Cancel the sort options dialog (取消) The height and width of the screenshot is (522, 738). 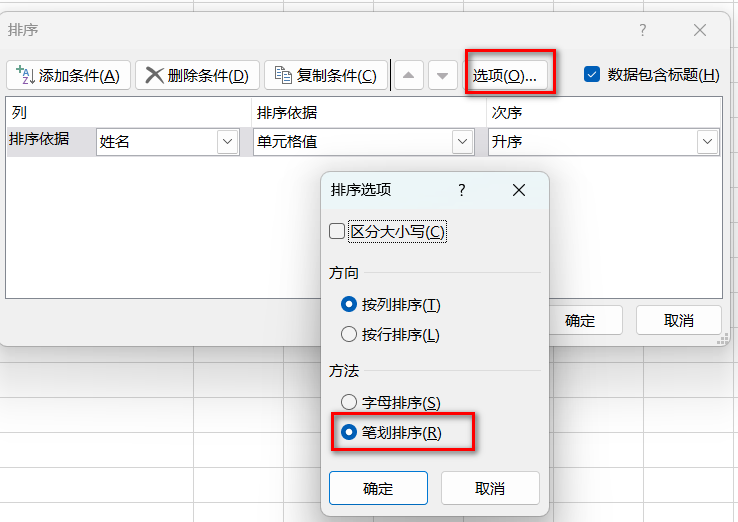click(x=490, y=488)
